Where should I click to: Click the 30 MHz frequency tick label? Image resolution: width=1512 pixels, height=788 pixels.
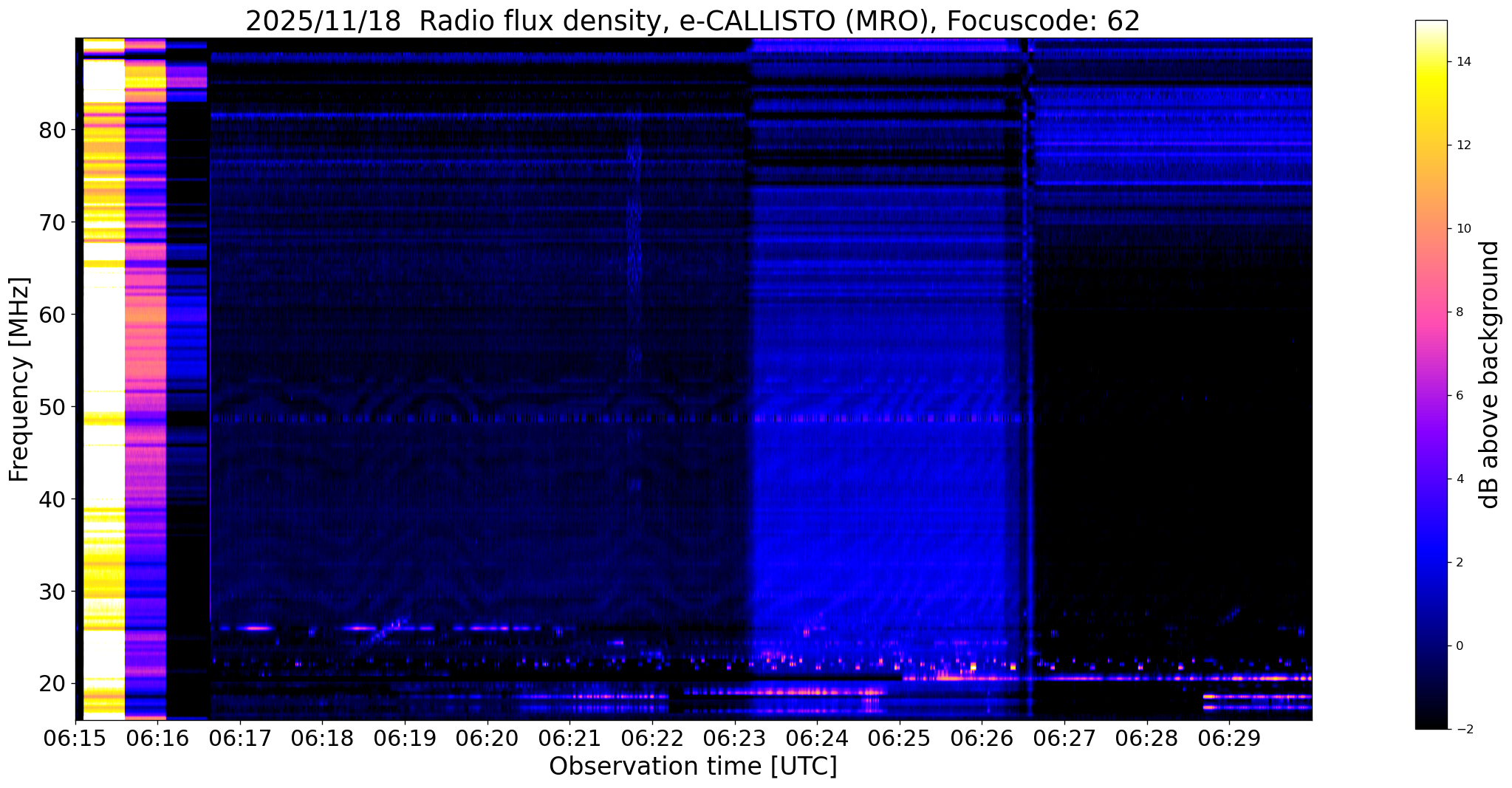[52, 592]
